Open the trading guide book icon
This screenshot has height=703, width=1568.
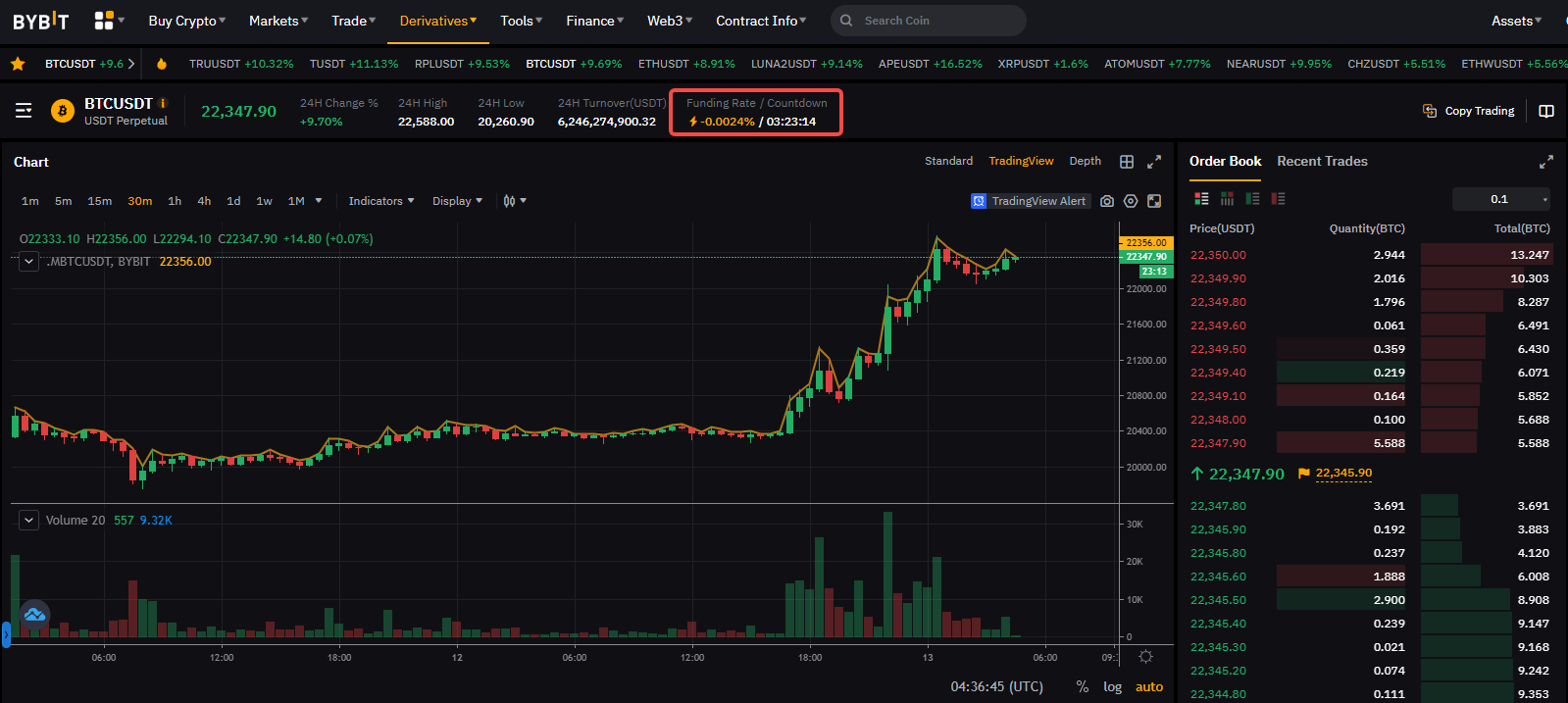pyautogui.click(x=1546, y=111)
